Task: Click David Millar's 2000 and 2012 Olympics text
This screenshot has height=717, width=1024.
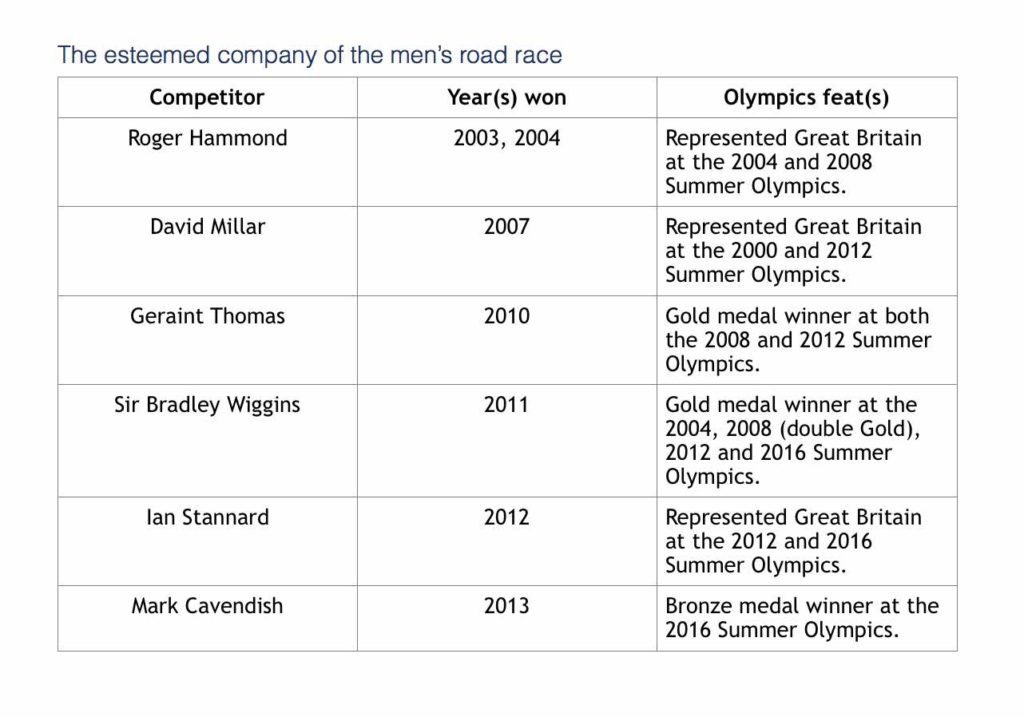Action: [x=793, y=250]
